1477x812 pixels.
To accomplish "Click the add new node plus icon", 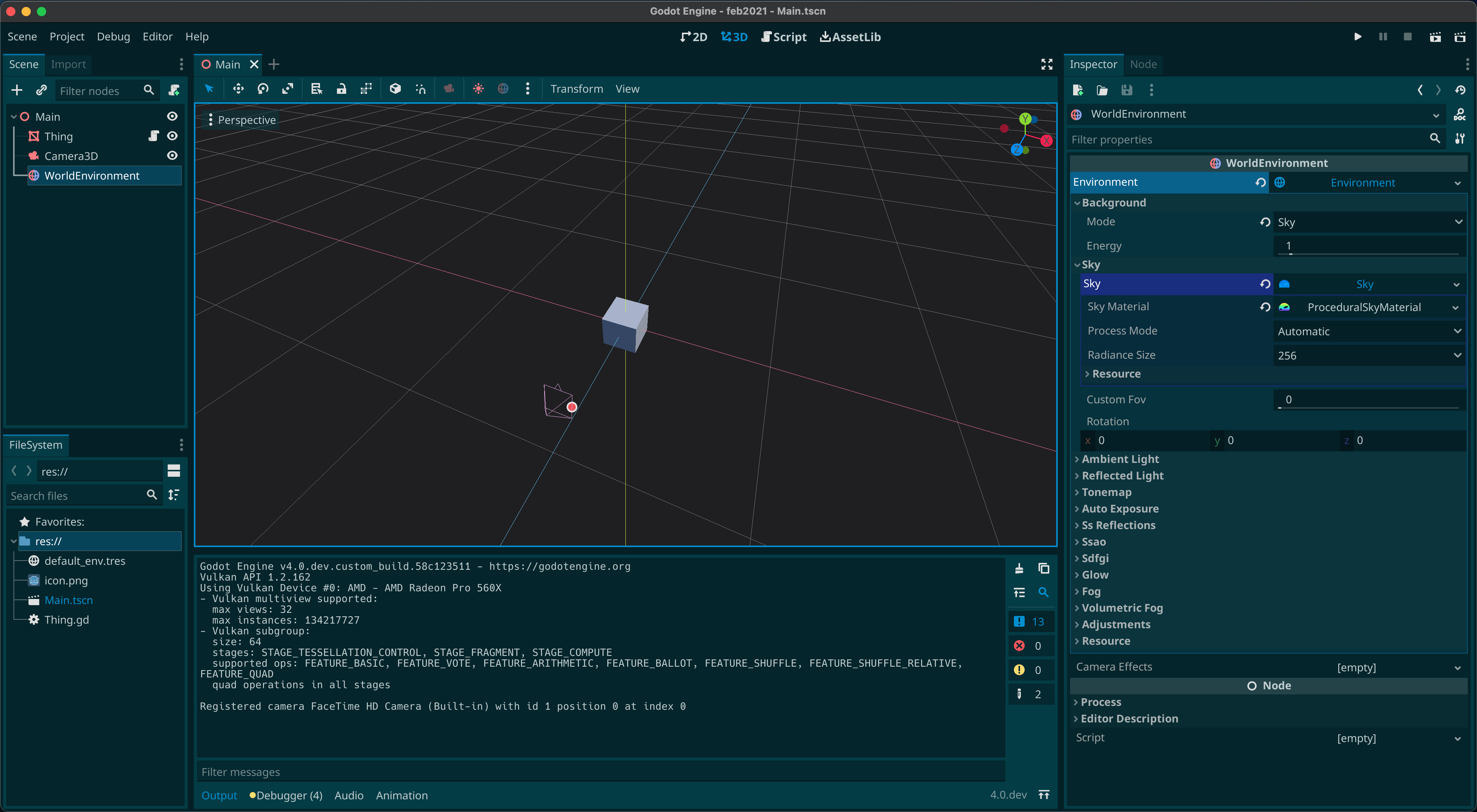I will coord(17,90).
